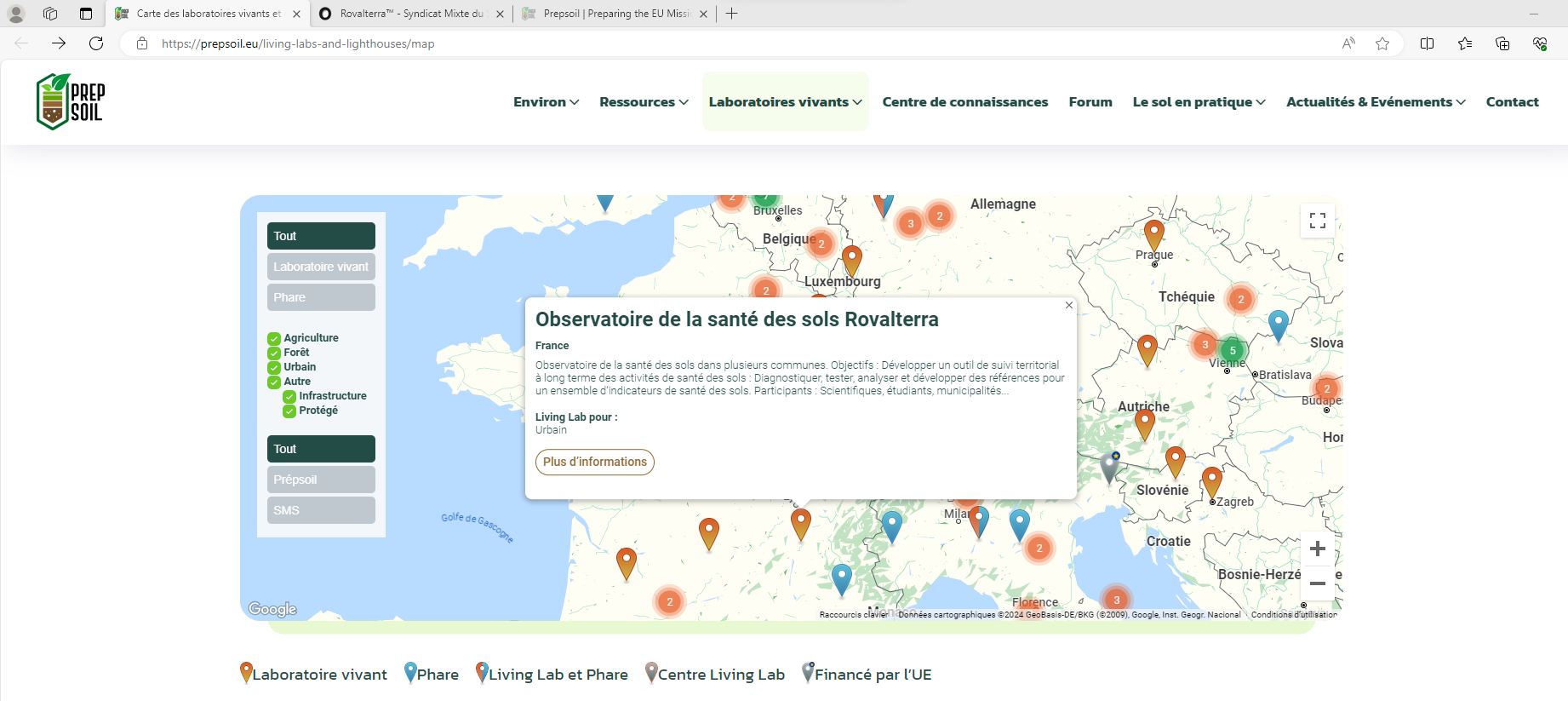The width and height of the screenshot is (1568, 701).
Task: Open the browser tab actions menu
Action: coord(86,14)
